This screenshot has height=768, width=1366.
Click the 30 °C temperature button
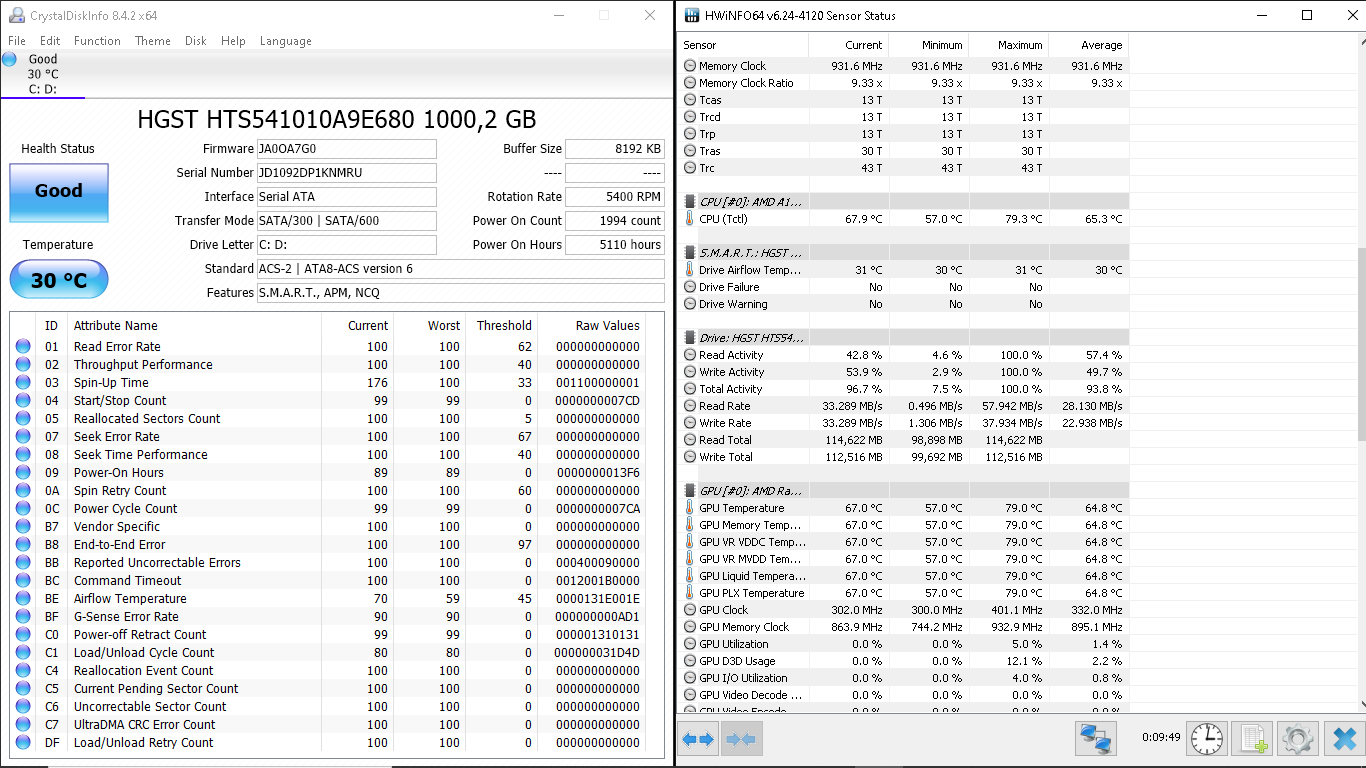pos(59,280)
